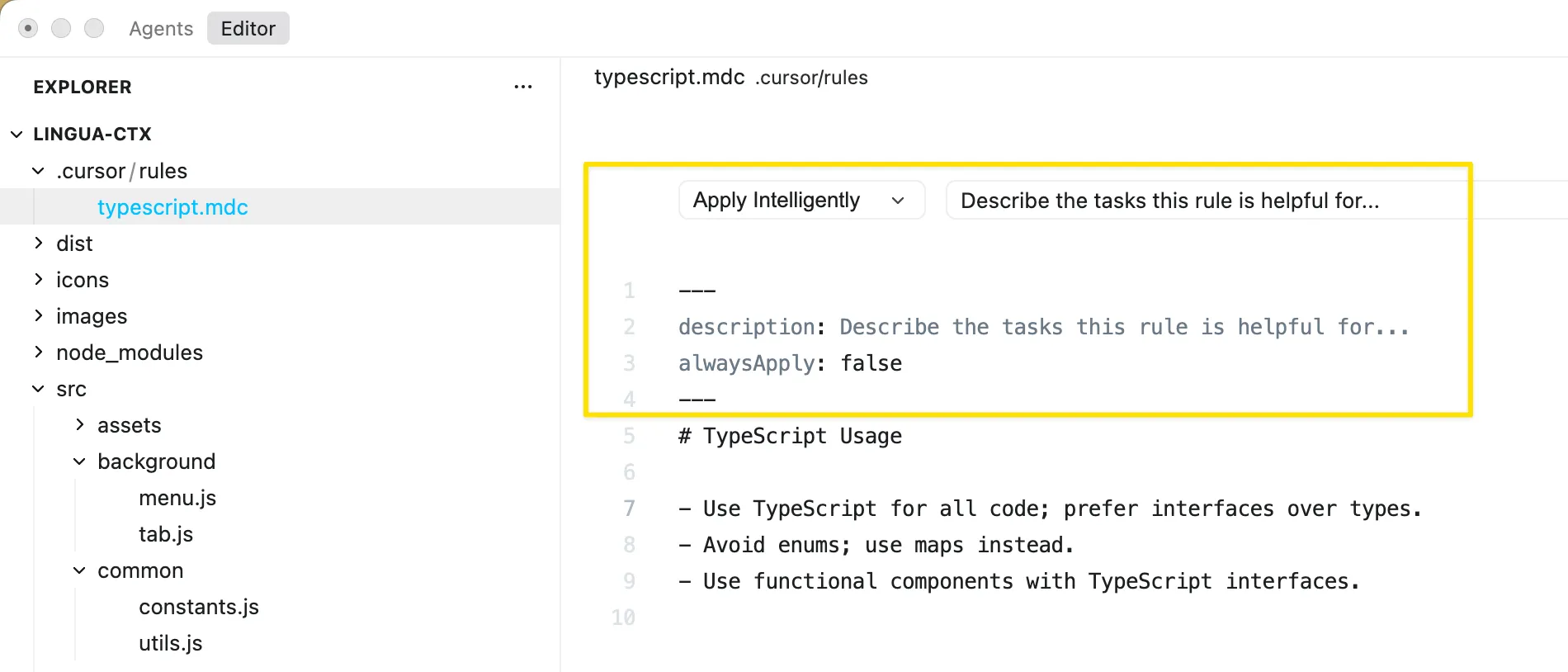Open the Apply Intelligently dropdown
1568x672 pixels.
click(801, 201)
